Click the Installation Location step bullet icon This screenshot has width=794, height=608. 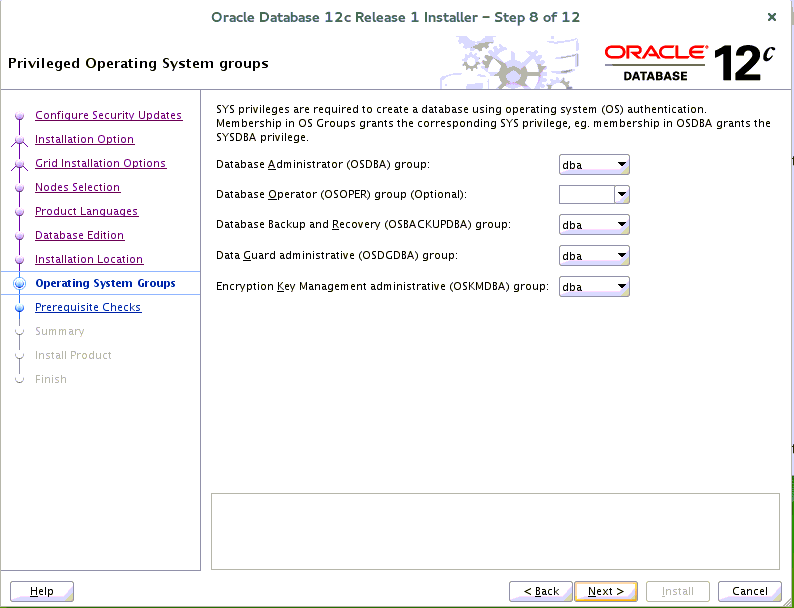(x=19, y=260)
